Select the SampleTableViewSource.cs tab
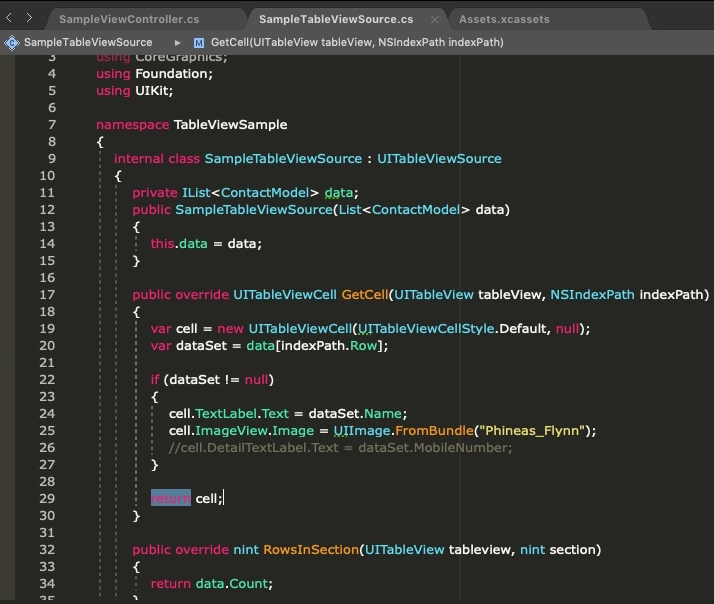 [x=335, y=19]
